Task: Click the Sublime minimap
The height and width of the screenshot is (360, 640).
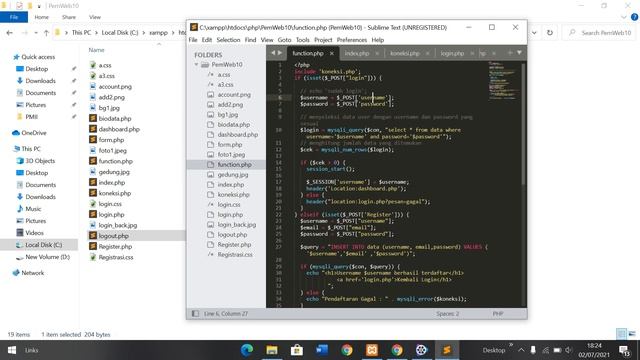Action: click(504, 80)
